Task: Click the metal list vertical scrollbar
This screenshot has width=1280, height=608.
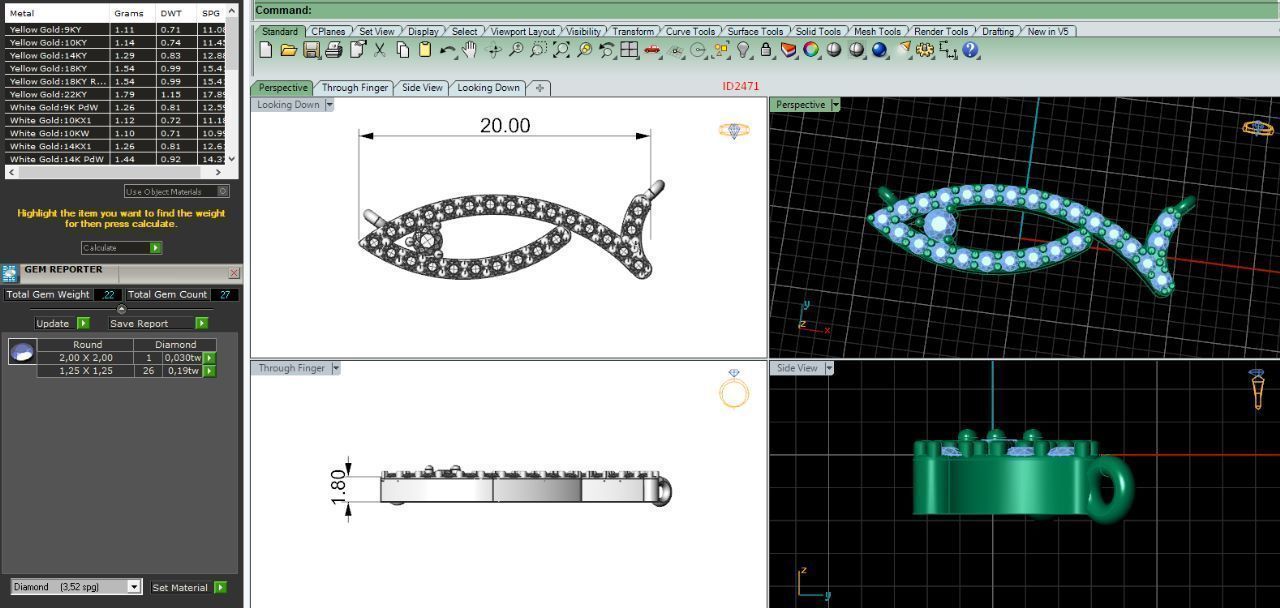Action: [232, 83]
